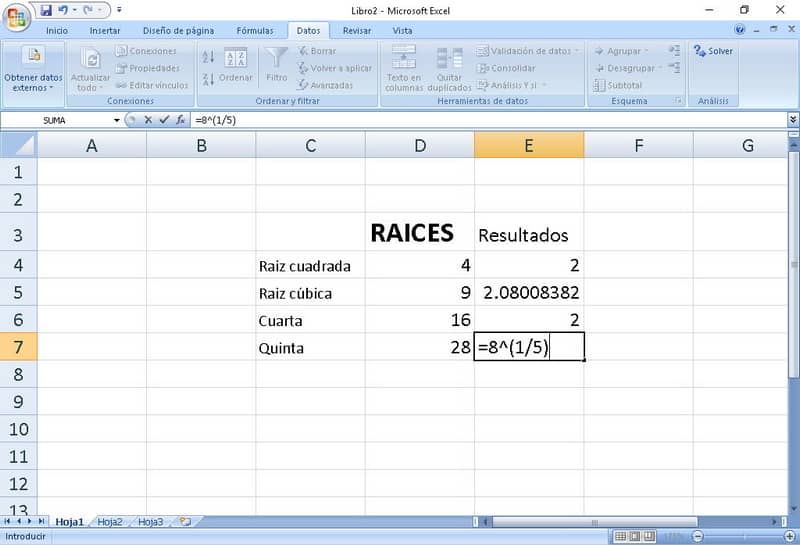
Task: Switch to Page Break Preview button
Action: pyautogui.click(x=649, y=536)
